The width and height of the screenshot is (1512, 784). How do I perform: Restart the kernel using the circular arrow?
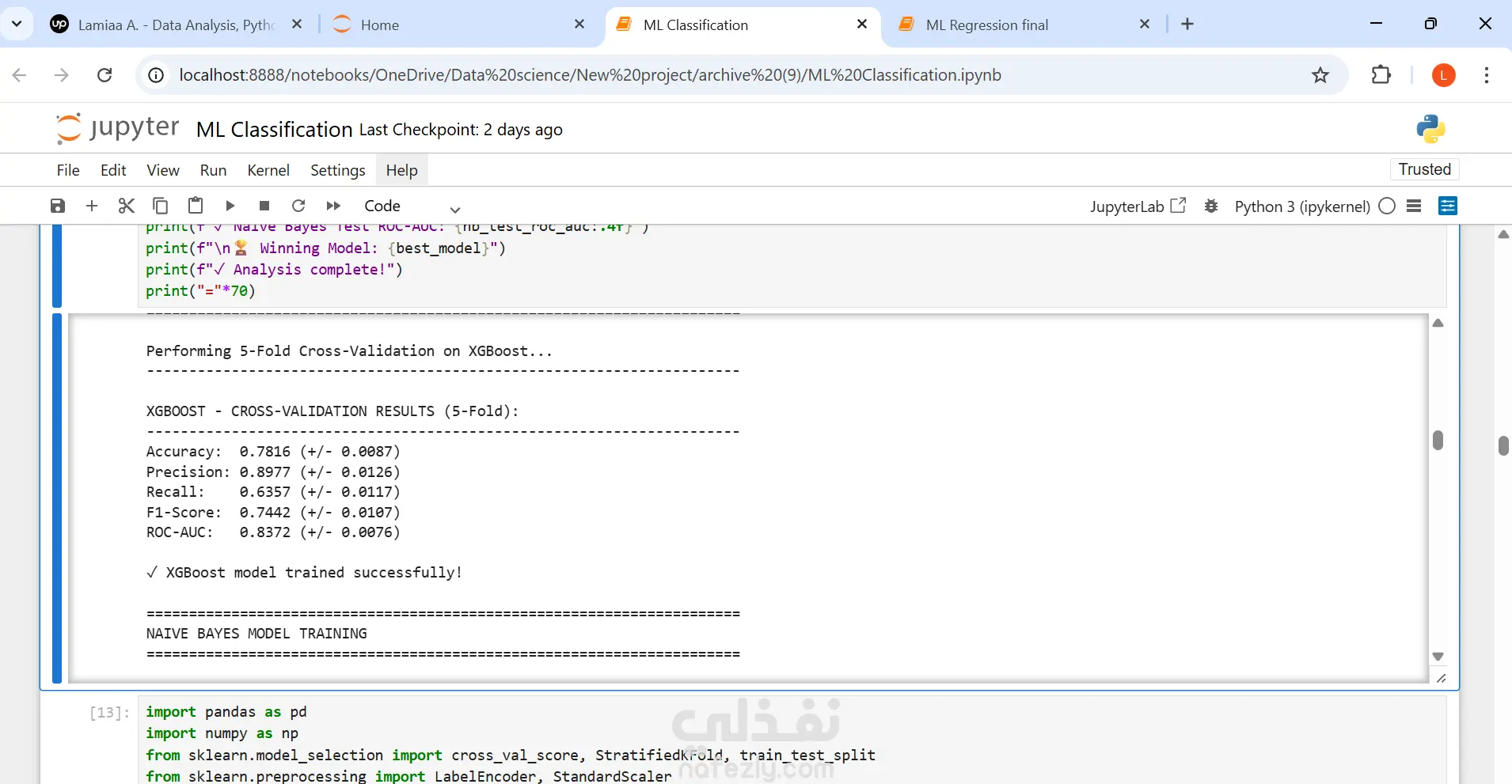[x=298, y=206]
